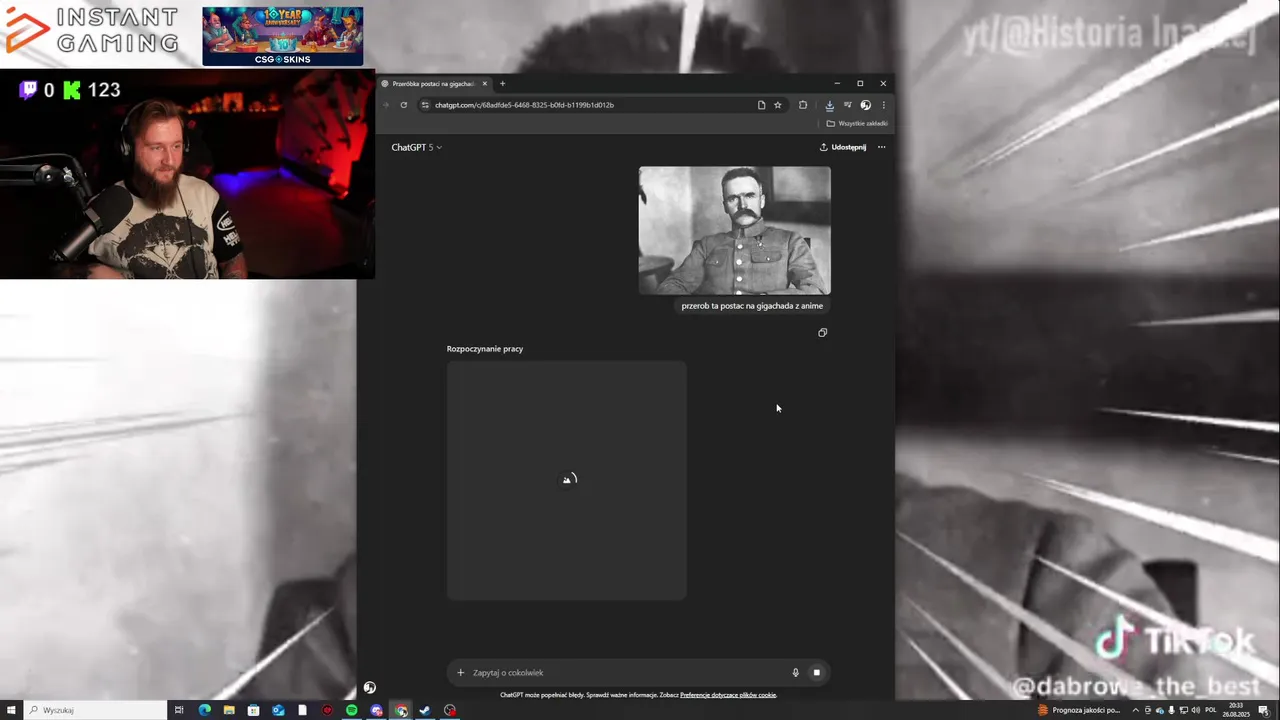Open the notification center icon
Viewport: 1280px width, 720px height.
tap(1264, 710)
